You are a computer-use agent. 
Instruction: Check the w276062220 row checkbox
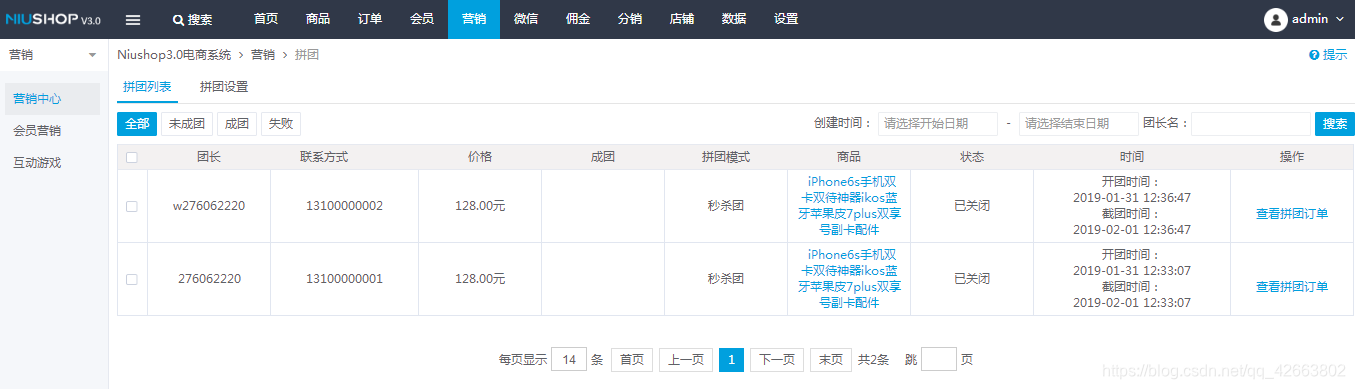coord(132,206)
